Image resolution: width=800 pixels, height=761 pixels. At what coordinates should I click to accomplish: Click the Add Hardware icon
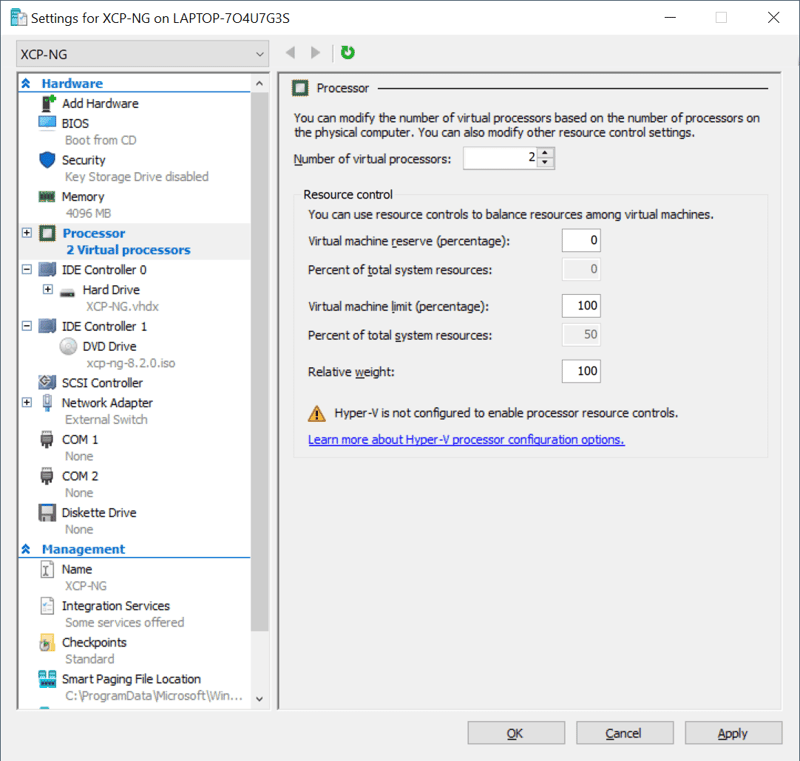(x=47, y=103)
